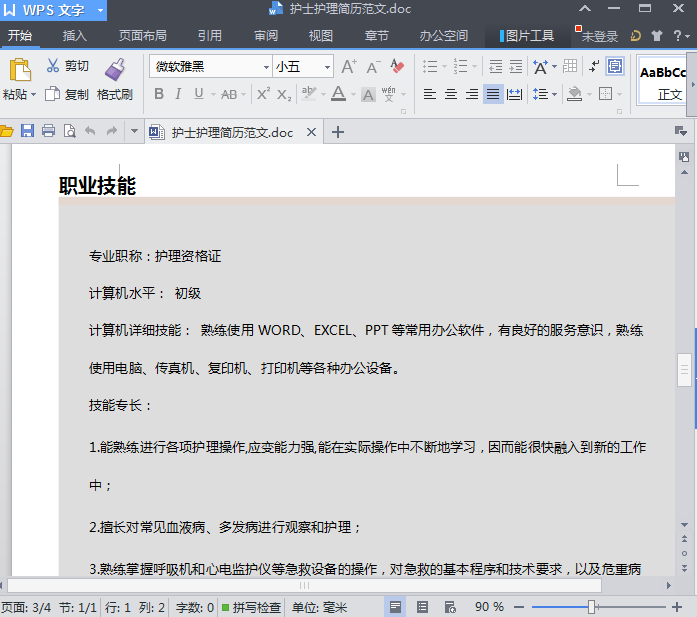Switch to 视图 ribbon tab
Screen dimensions: 697x617
click(320, 36)
